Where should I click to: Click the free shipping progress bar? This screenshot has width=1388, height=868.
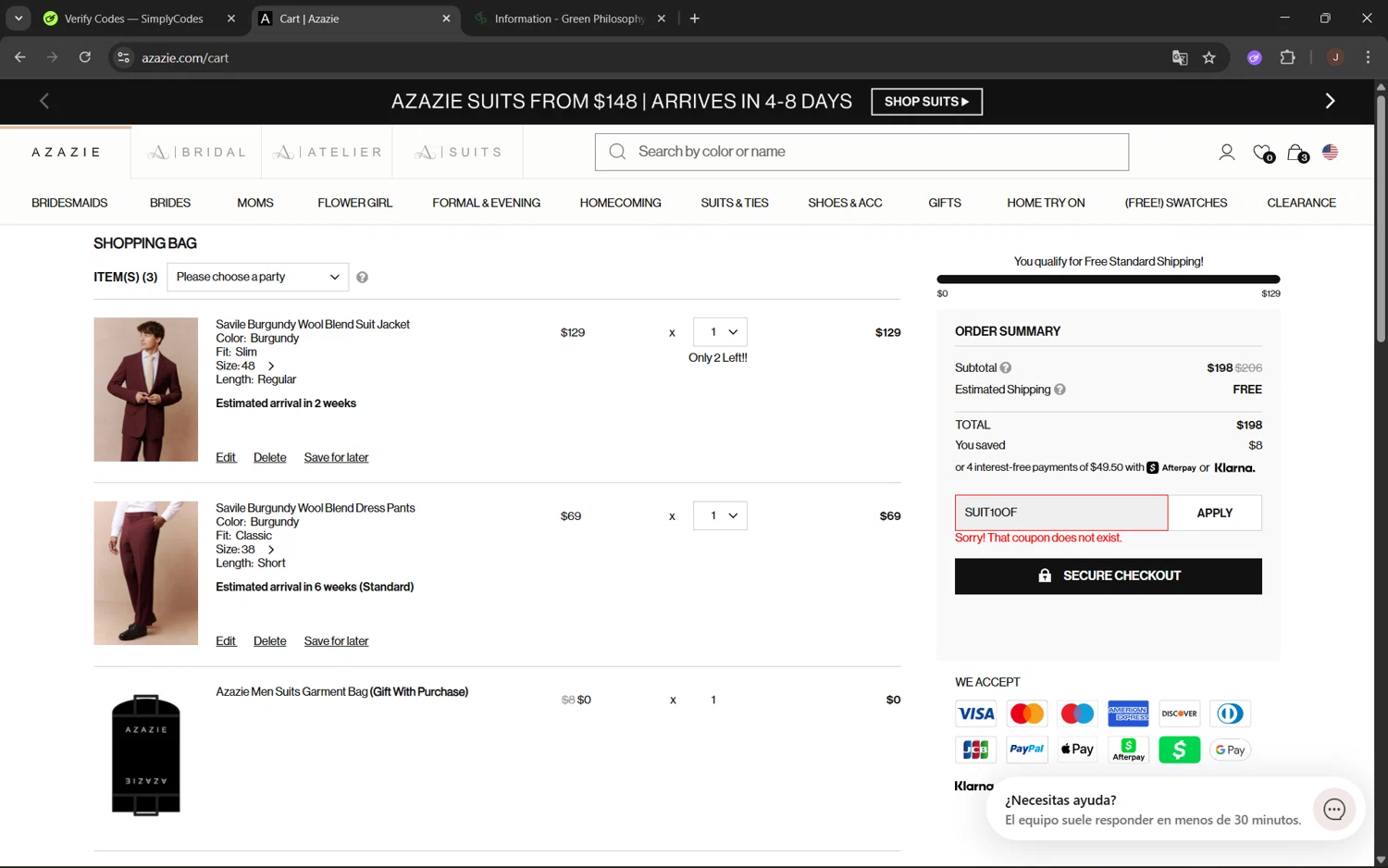click(1109, 279)
